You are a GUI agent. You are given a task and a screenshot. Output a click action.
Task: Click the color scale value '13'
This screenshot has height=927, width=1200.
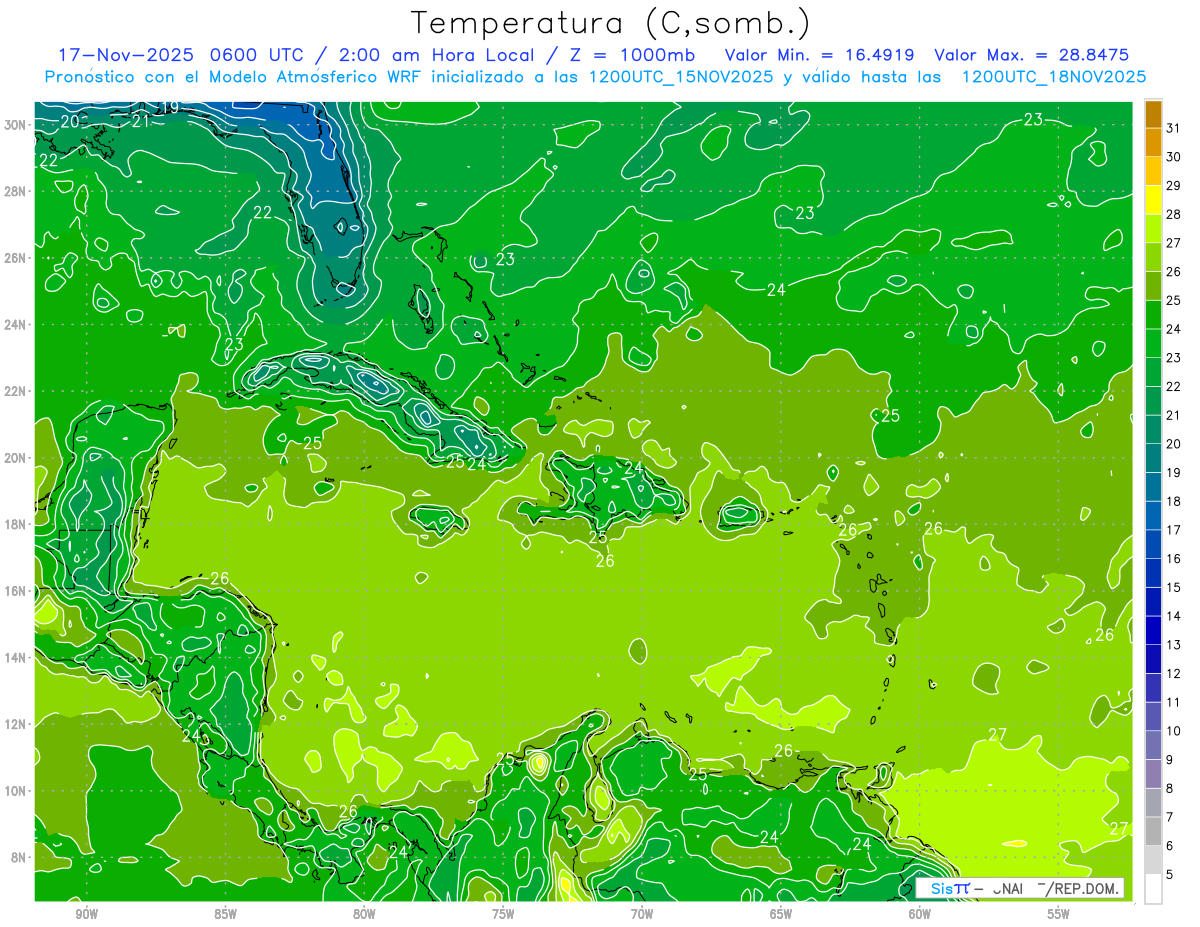point(1174,645)
